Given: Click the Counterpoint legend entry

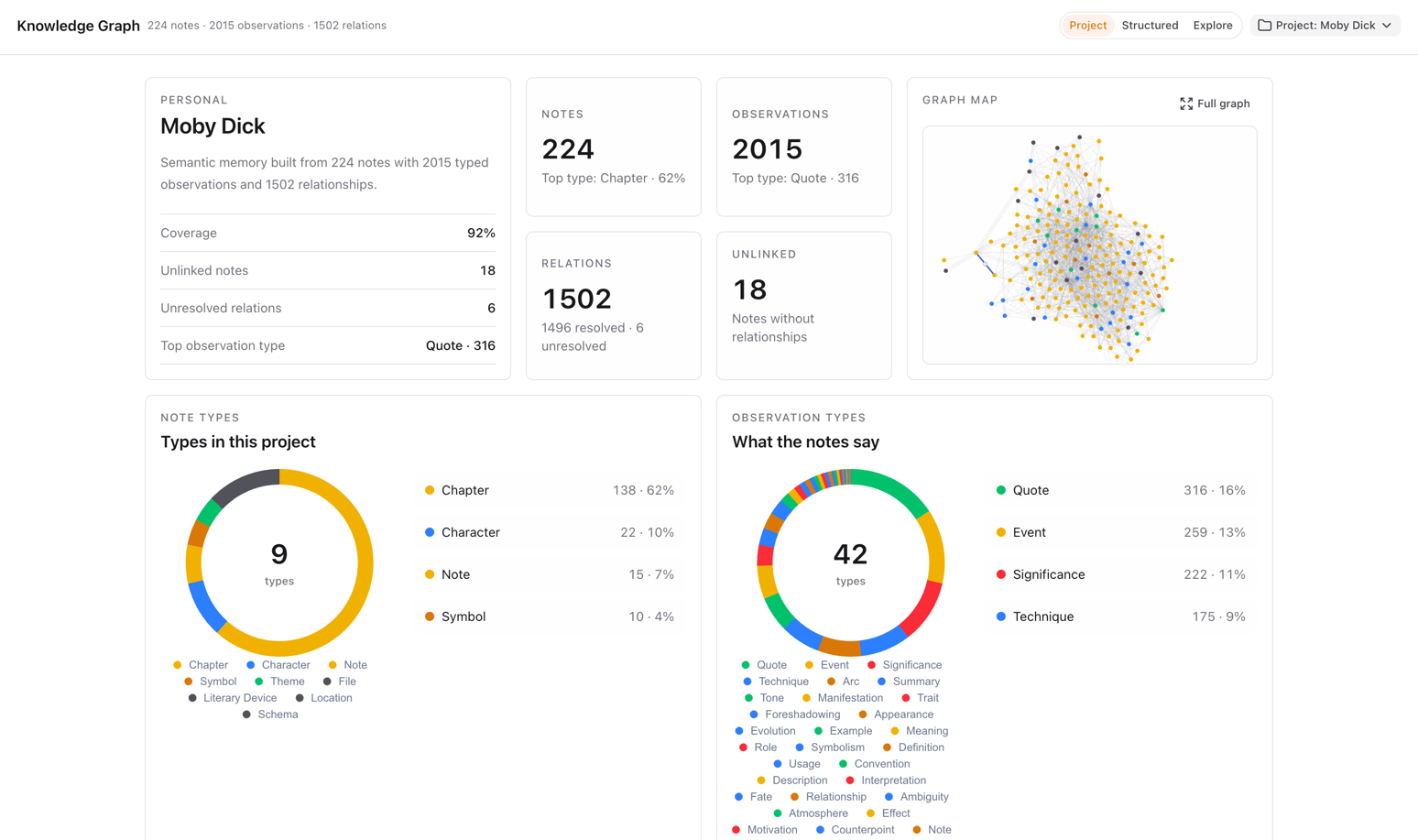Looking at the screenshot, I should pos(855,830).
